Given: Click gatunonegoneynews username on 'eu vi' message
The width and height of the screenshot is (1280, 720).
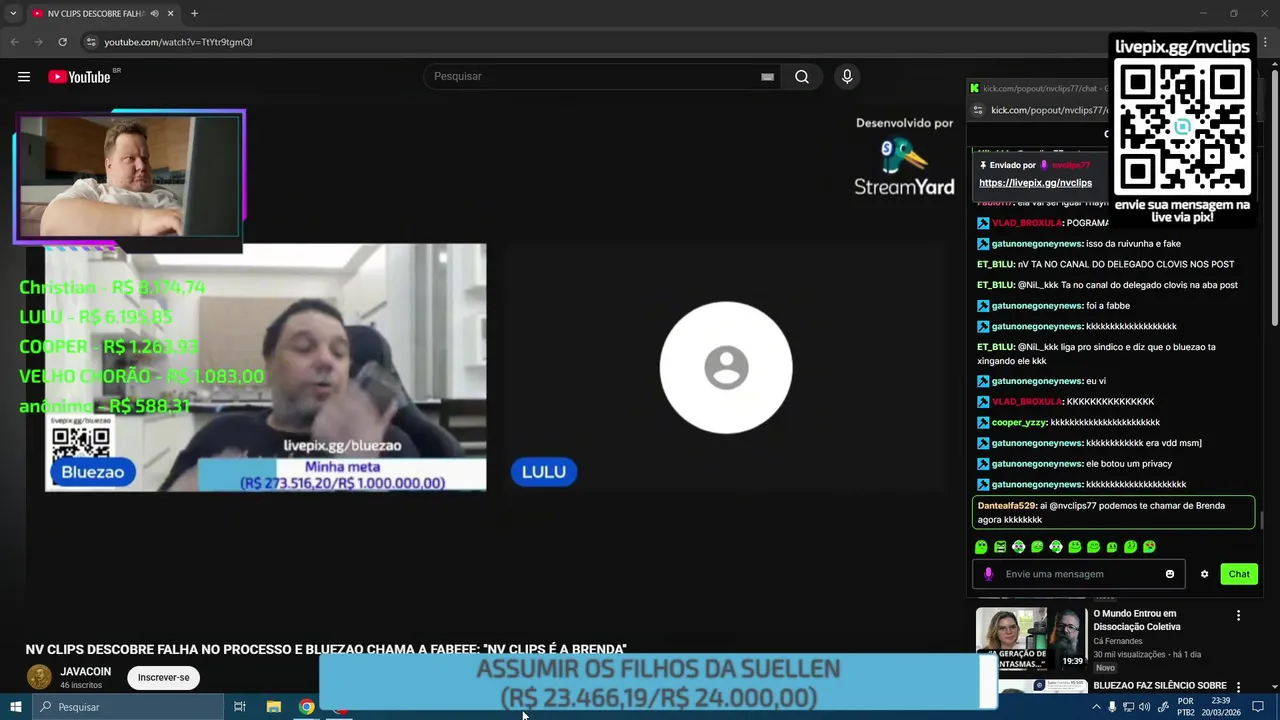Looking at the screenshot, I should pos(1037,381).
